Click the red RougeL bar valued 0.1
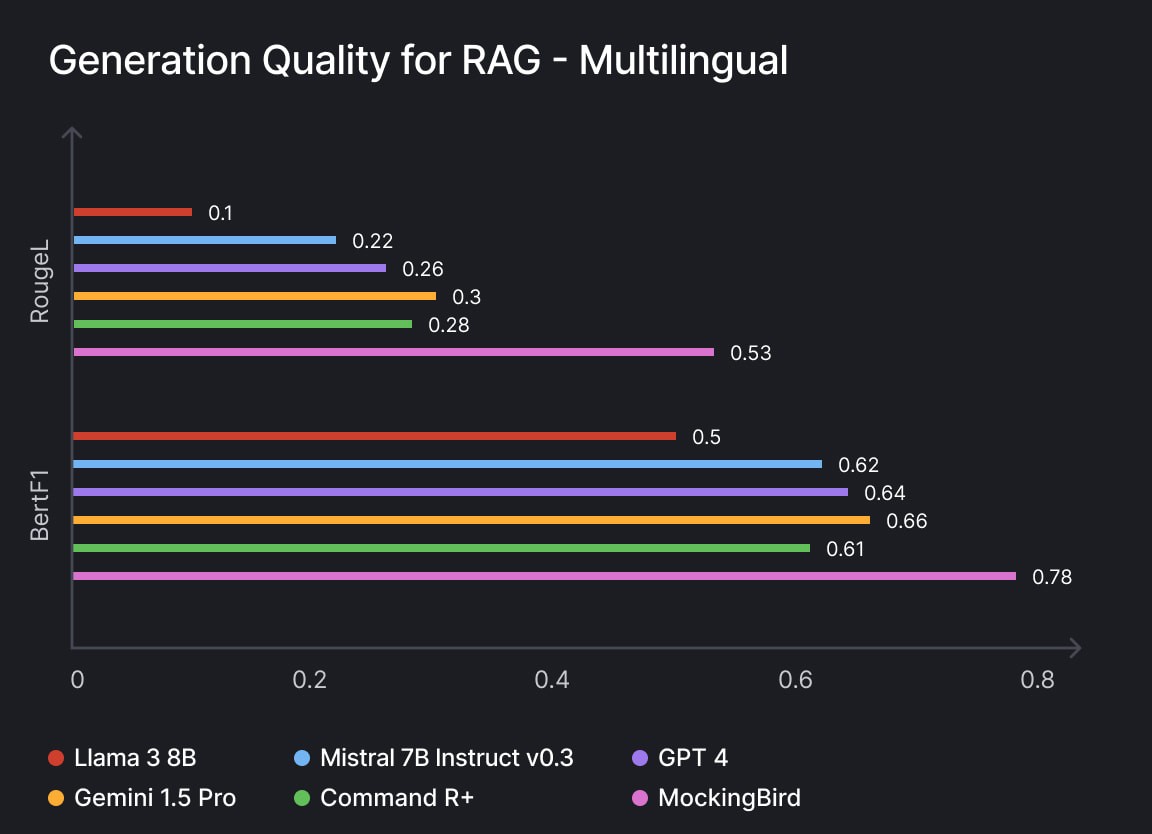This screenshot has height=834, width=1152. (x=133, y=212)
